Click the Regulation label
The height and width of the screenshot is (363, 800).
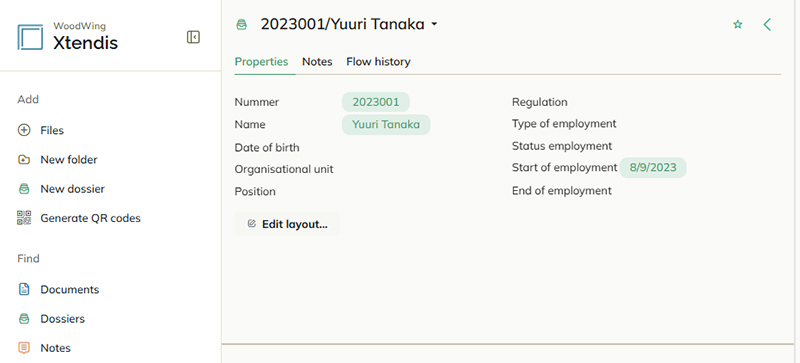(x=540, y=102)
